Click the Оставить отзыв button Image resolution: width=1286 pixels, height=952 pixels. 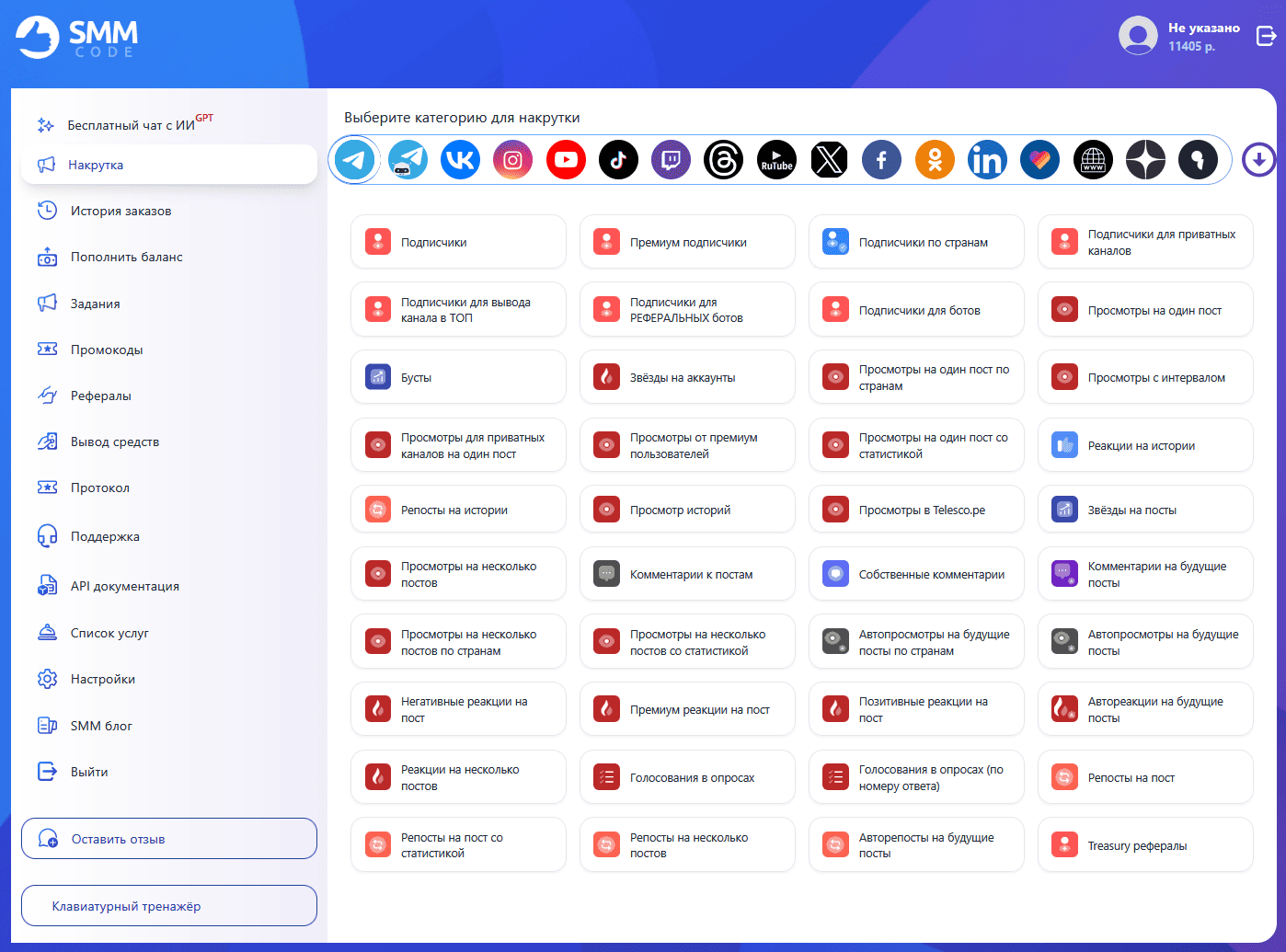pyautogui.click(x=169, y=839)
